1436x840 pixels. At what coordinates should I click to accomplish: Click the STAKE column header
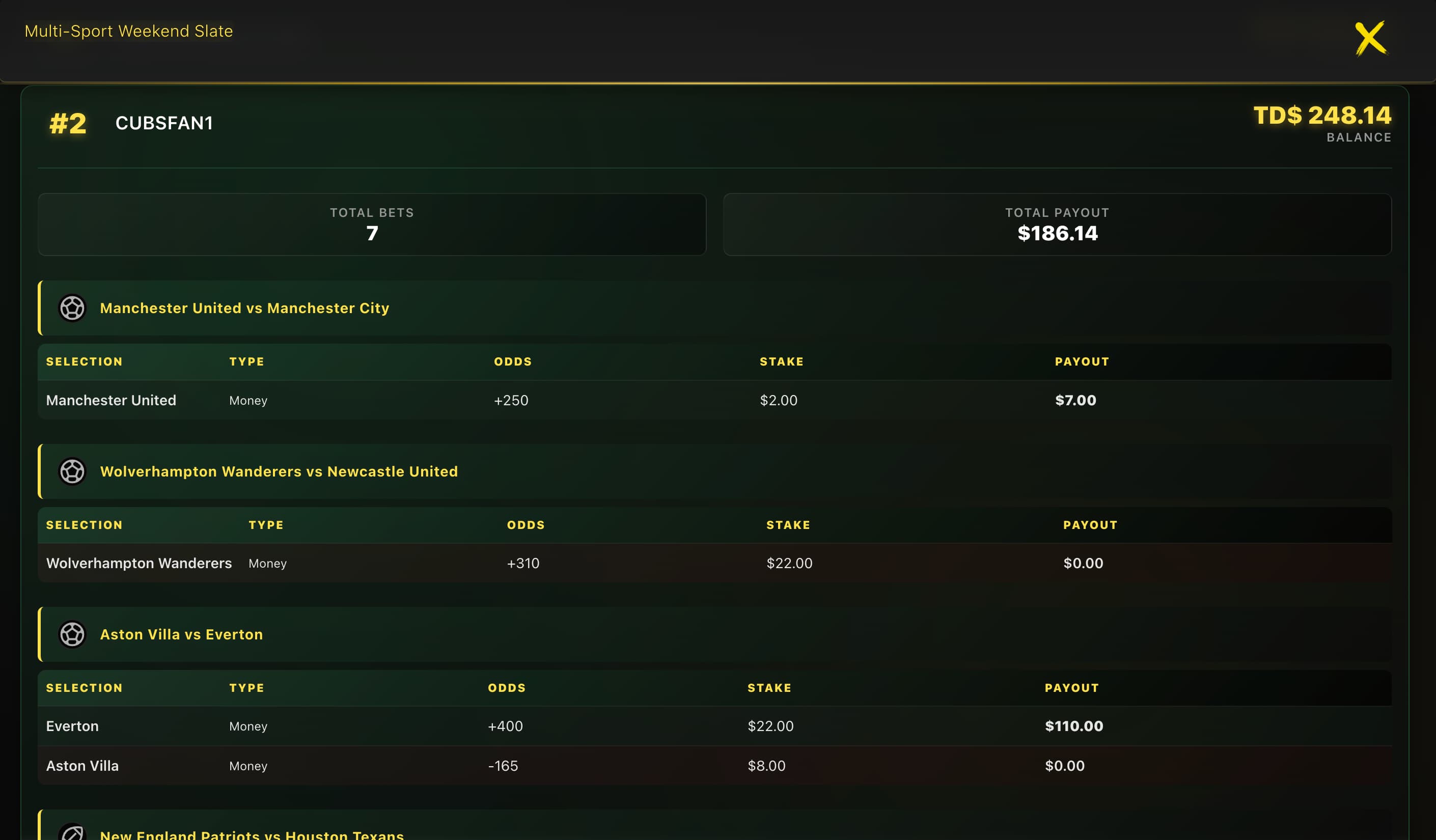[x=781, y=361]
